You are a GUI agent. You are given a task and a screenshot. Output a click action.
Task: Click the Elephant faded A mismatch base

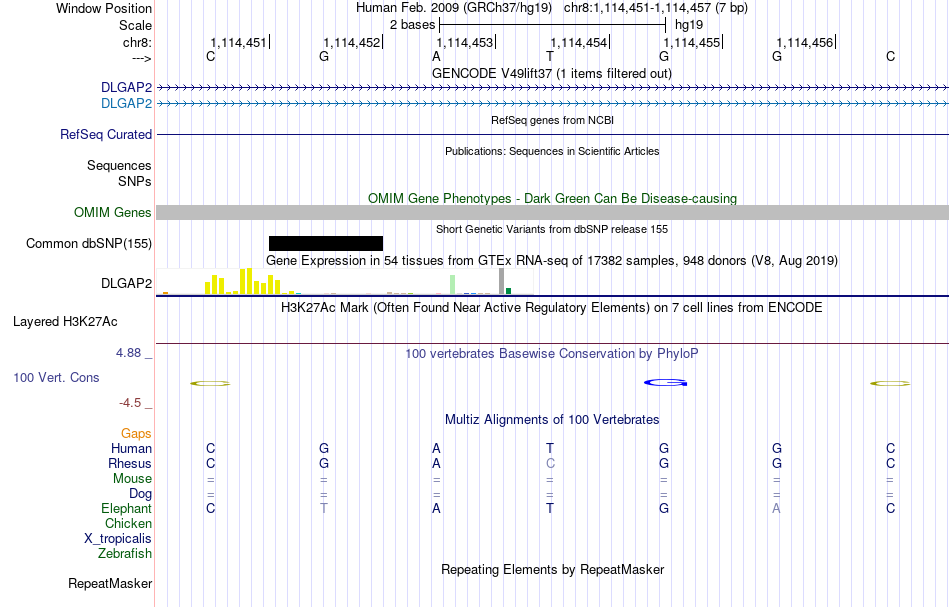tap(777, 508)
